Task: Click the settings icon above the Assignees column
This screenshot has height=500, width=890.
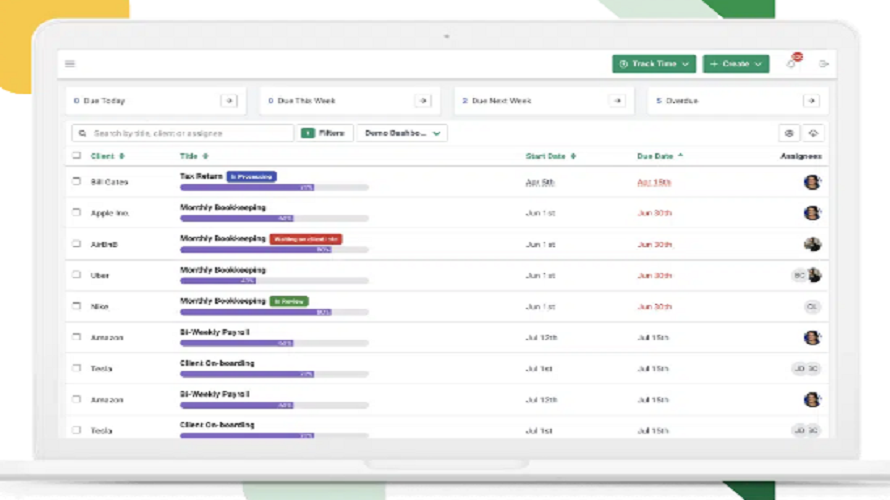Action: click(789, 133)
